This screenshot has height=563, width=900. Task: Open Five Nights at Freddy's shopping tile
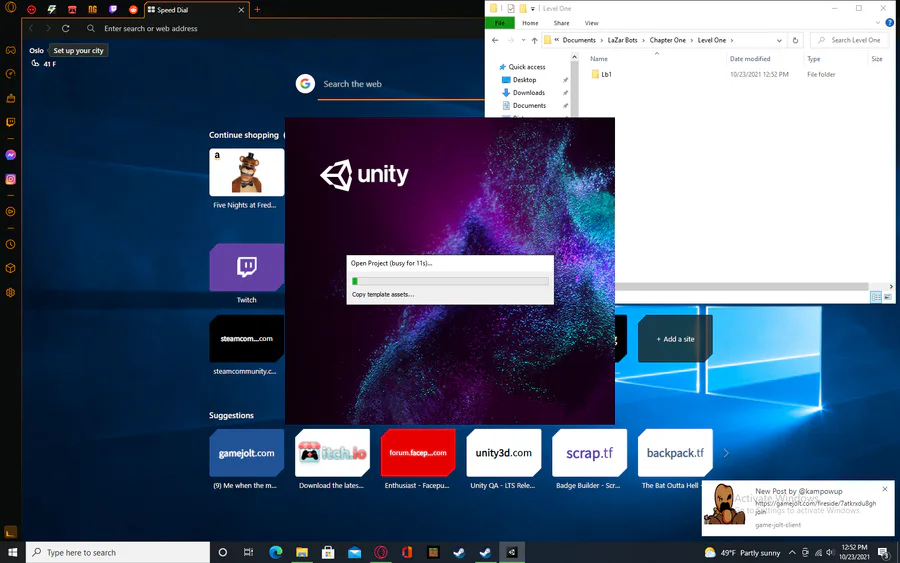tap(247, 172)
